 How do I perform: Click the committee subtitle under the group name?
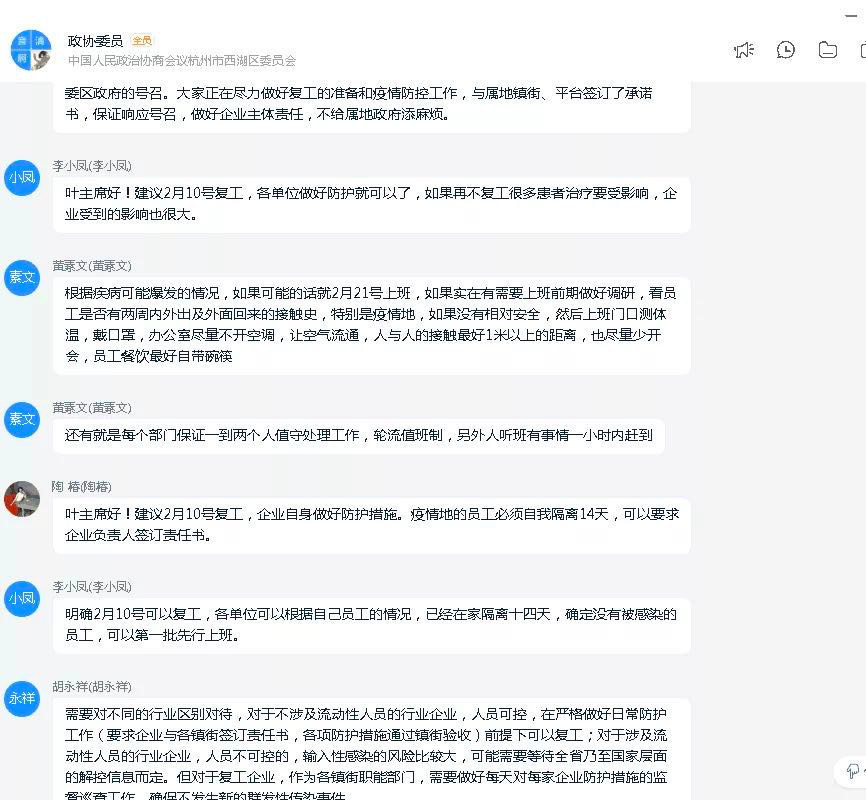182,60
